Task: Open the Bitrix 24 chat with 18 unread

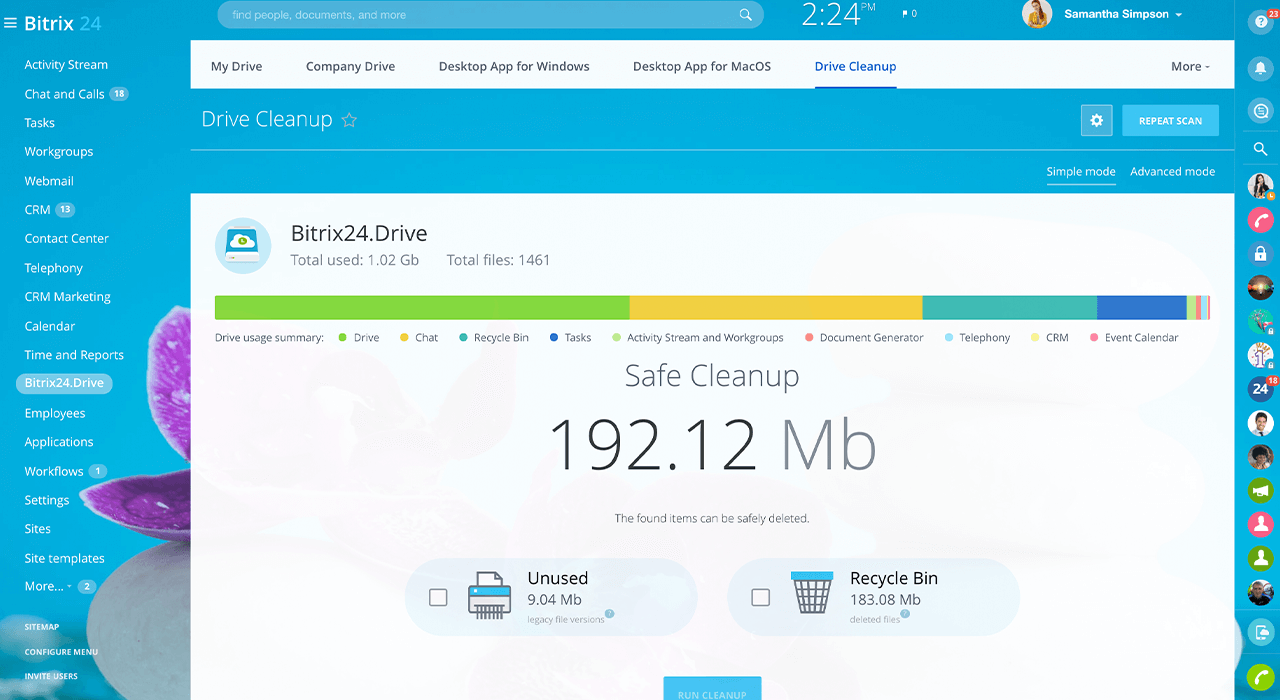Action: [x=1260, y=389]
